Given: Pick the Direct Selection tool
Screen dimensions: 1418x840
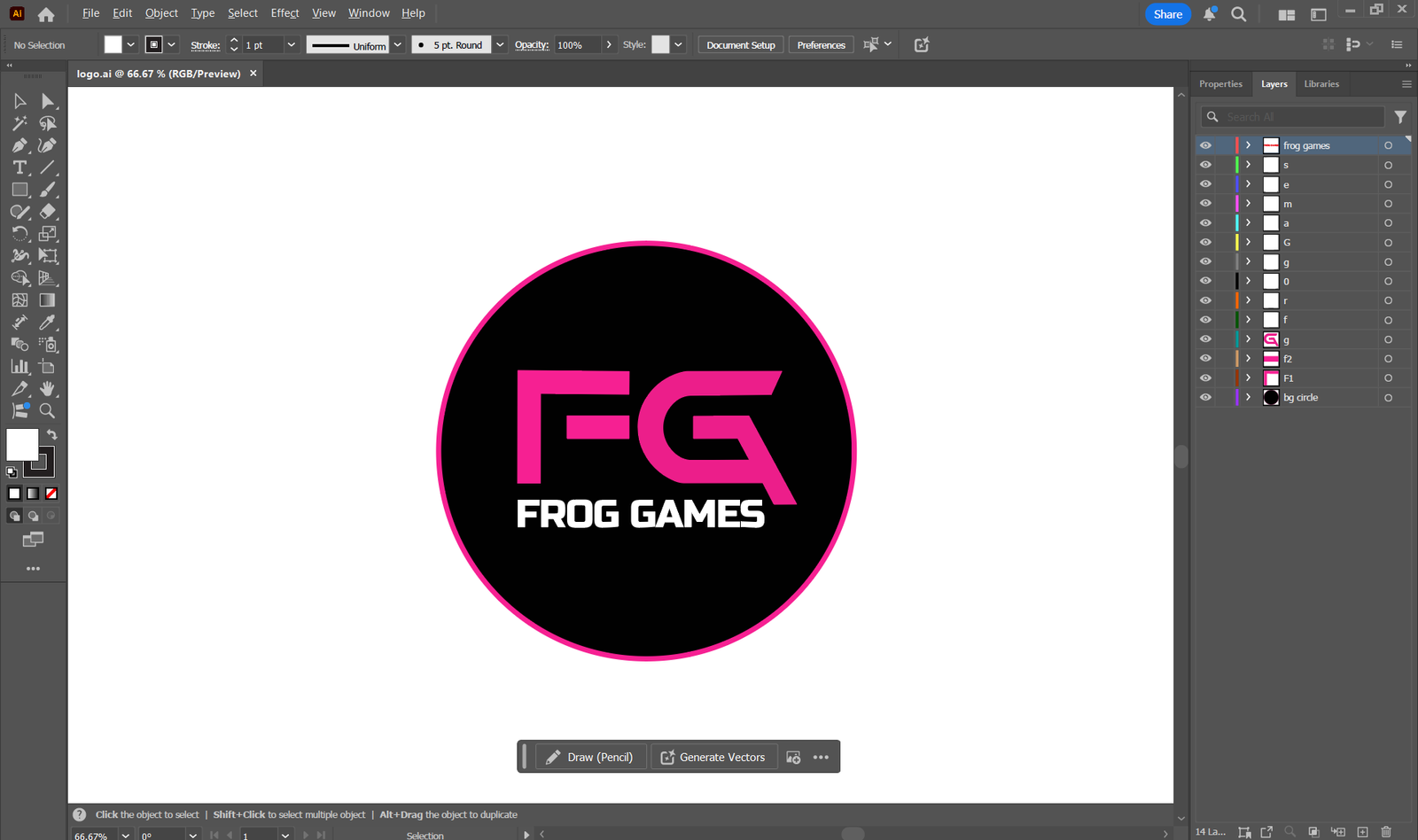Looking at the screenshot, I should 48,101.
